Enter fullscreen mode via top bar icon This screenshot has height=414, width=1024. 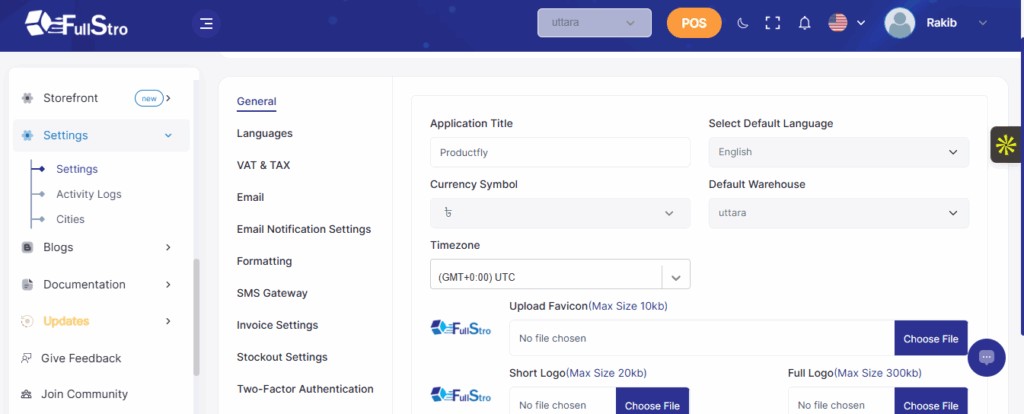772,23
